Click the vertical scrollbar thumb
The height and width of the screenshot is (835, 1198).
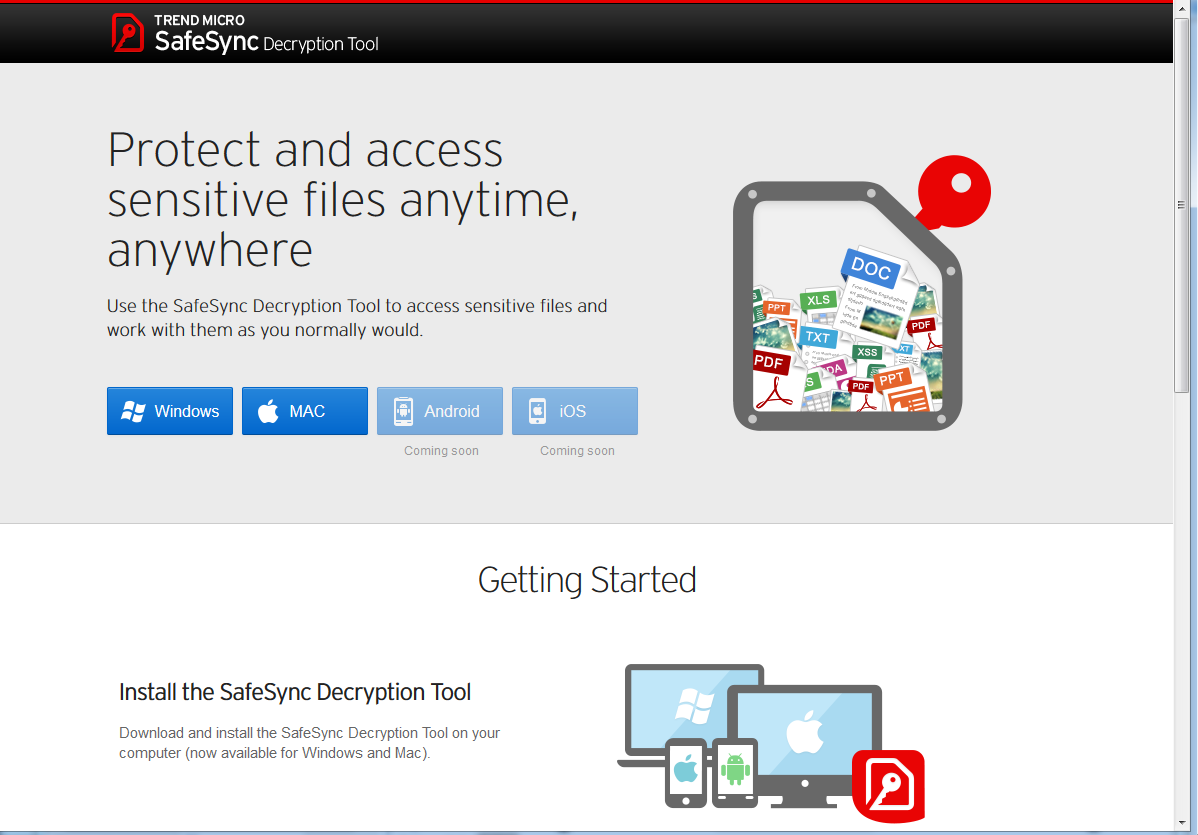(x=1184, y=300)
